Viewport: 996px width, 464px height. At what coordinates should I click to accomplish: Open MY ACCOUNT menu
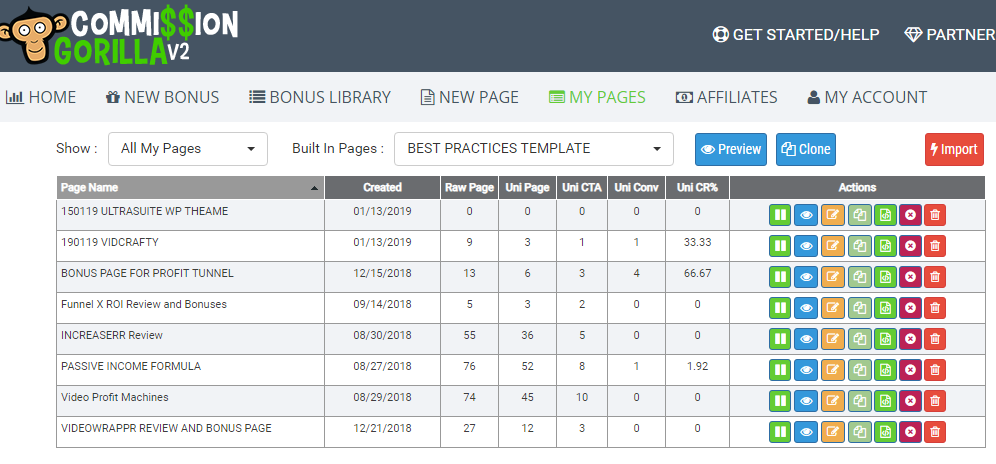pyautogui.click(x=867, y=97)
